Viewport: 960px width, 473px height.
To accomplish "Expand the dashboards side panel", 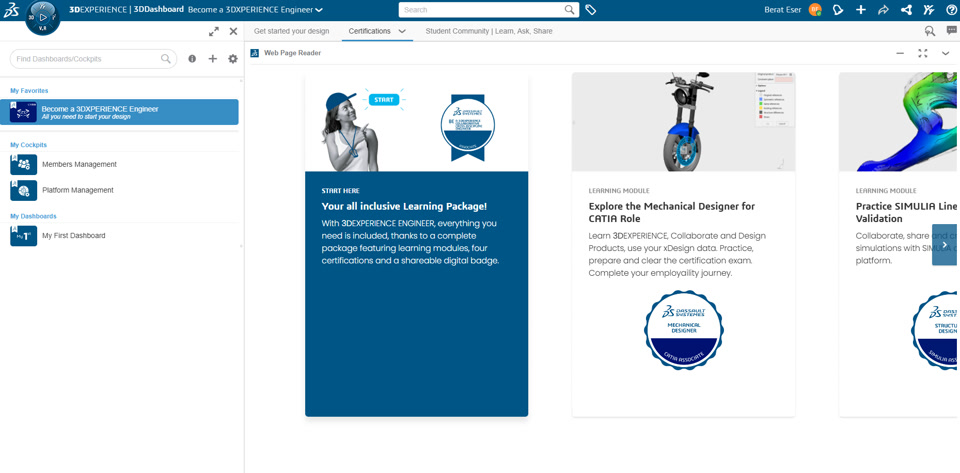I will (214, 31).
